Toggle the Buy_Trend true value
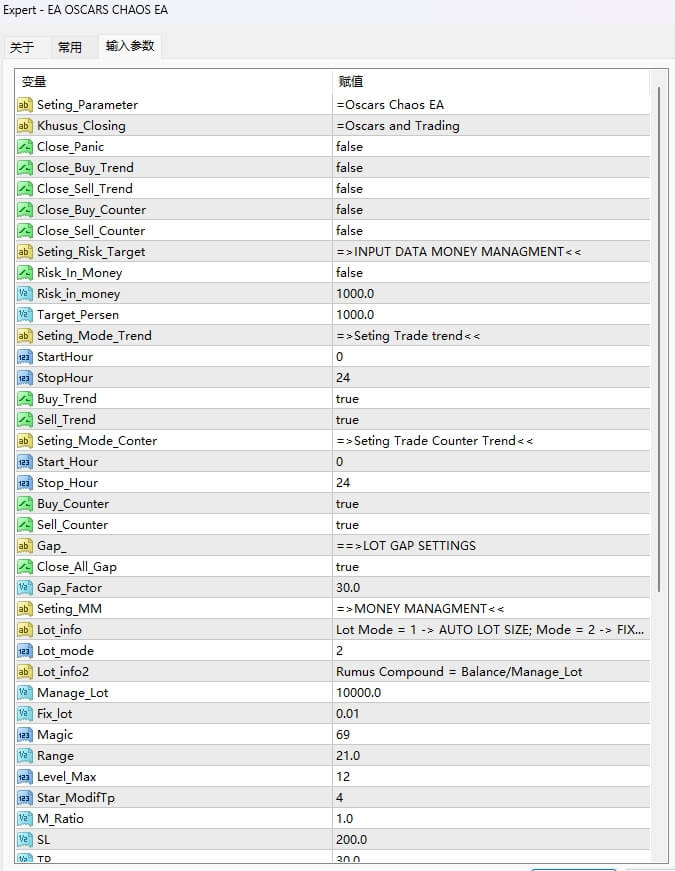 (347, 399)
